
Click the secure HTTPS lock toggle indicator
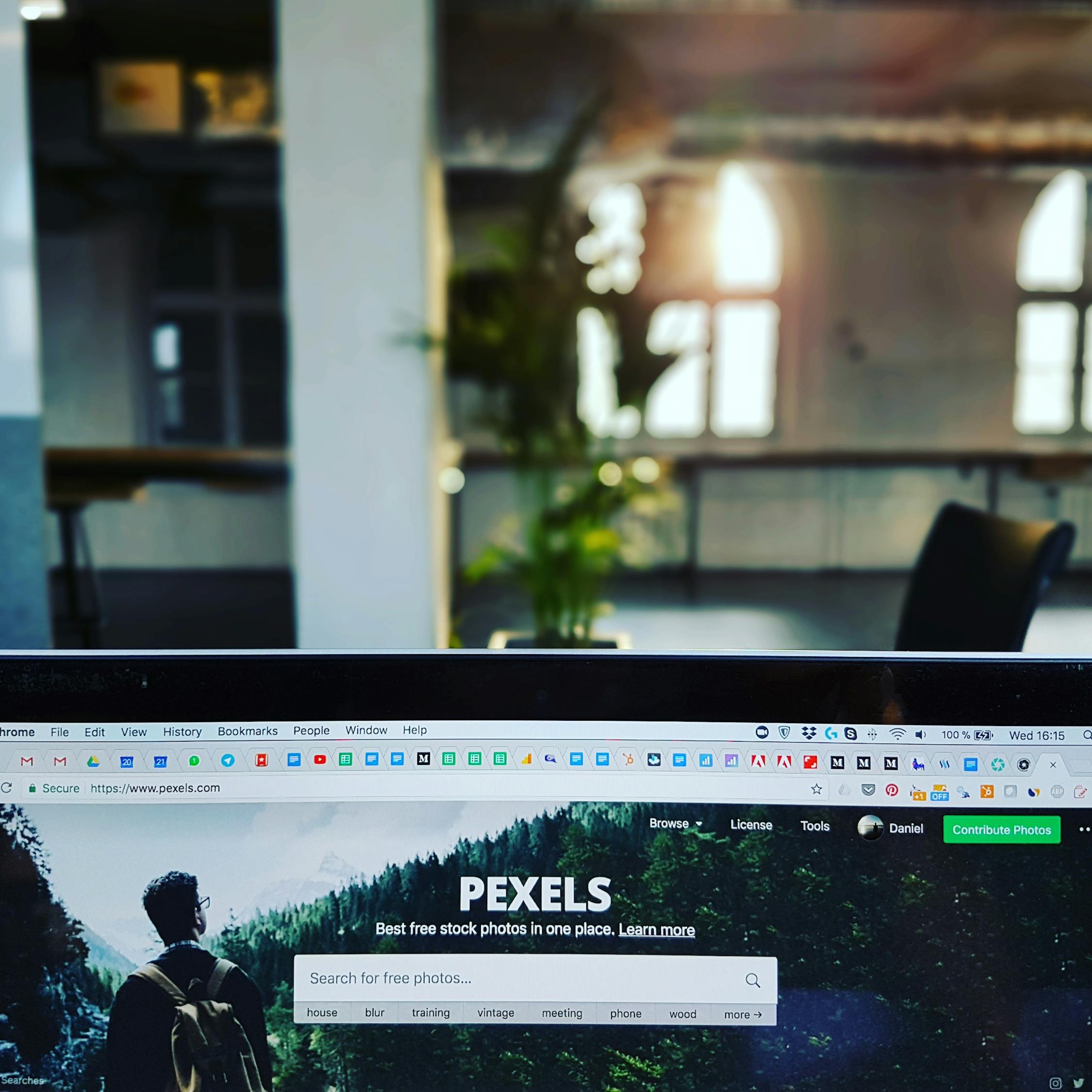tap(34, 790)
